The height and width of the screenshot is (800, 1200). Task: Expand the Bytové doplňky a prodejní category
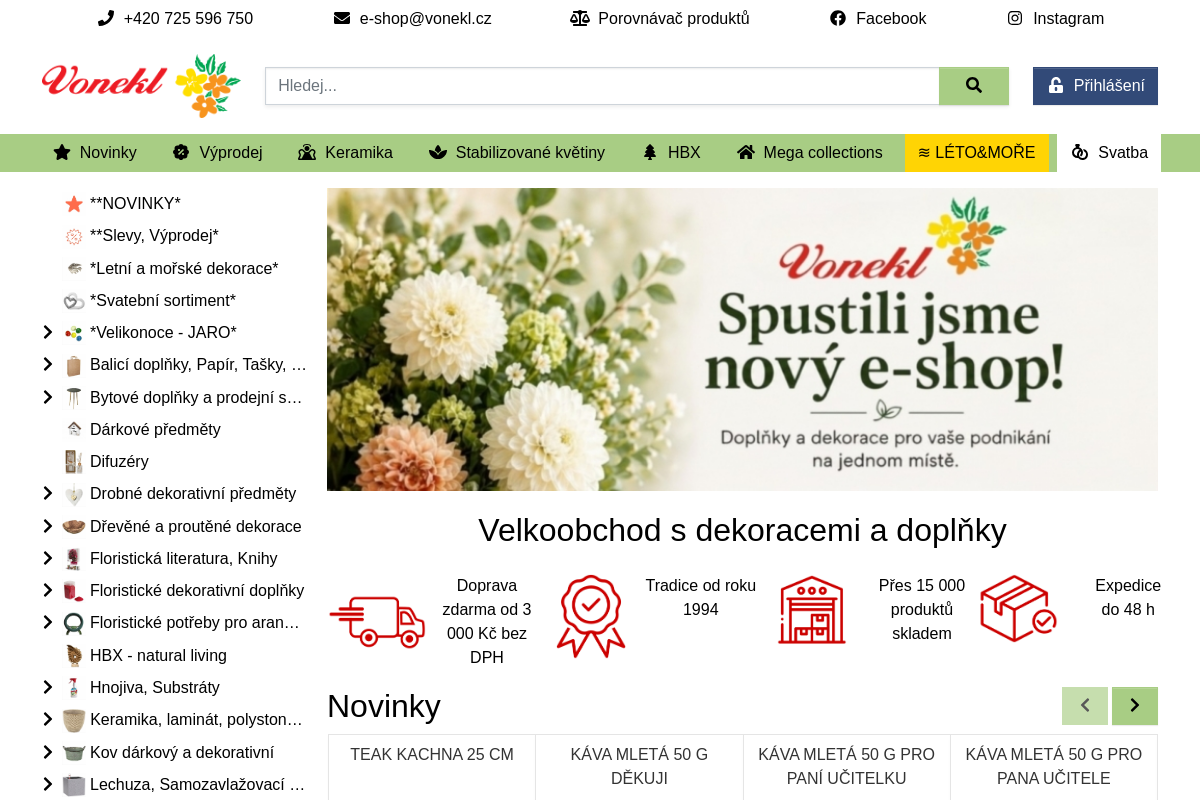(x=47, y=397)
